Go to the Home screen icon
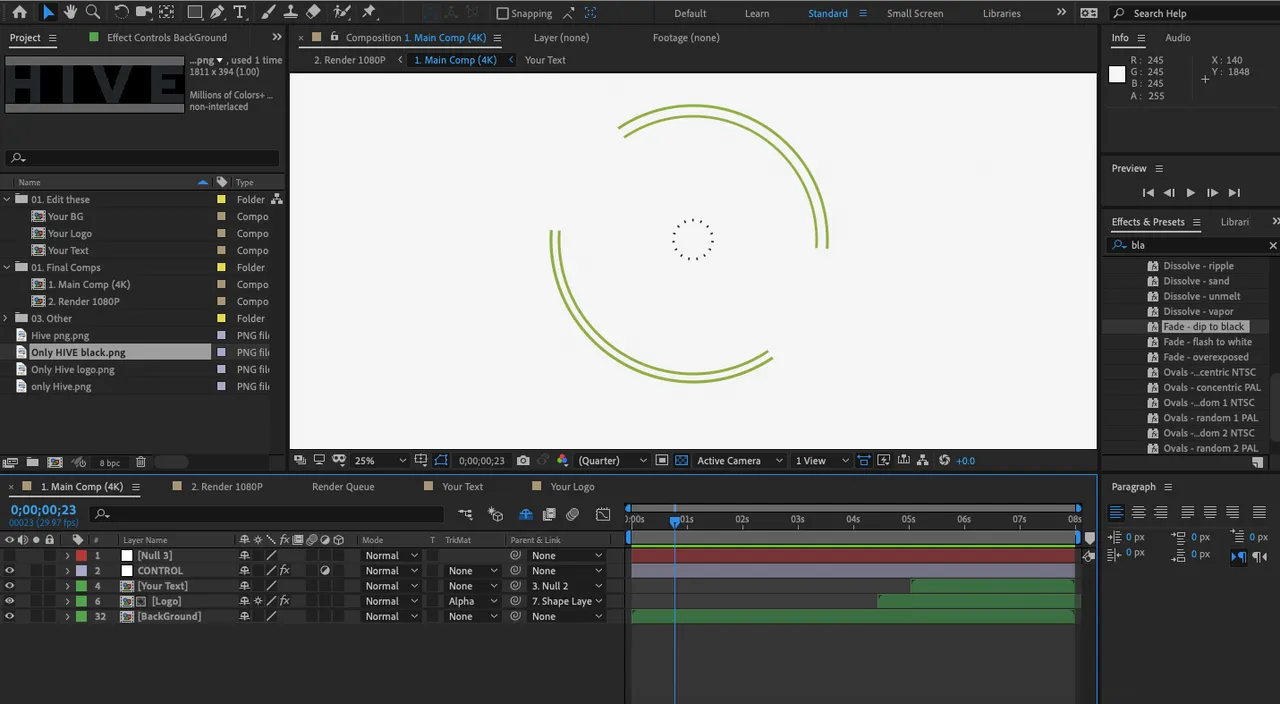Screen dimensions: 1280x704 pyautogui.click(x=19, y=12)
